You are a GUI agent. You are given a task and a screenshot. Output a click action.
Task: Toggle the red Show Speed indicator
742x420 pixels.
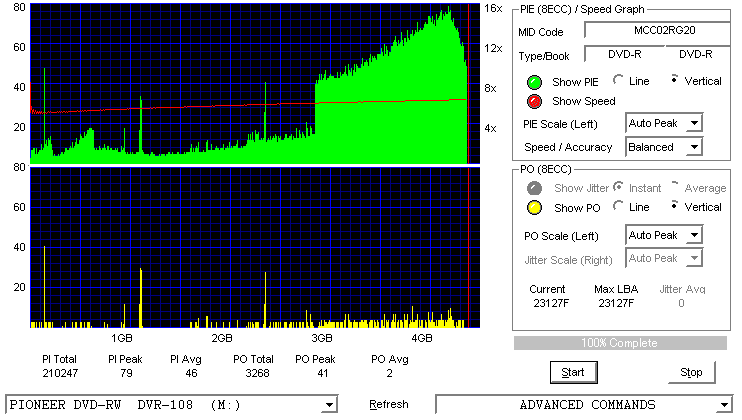(534, 101)
